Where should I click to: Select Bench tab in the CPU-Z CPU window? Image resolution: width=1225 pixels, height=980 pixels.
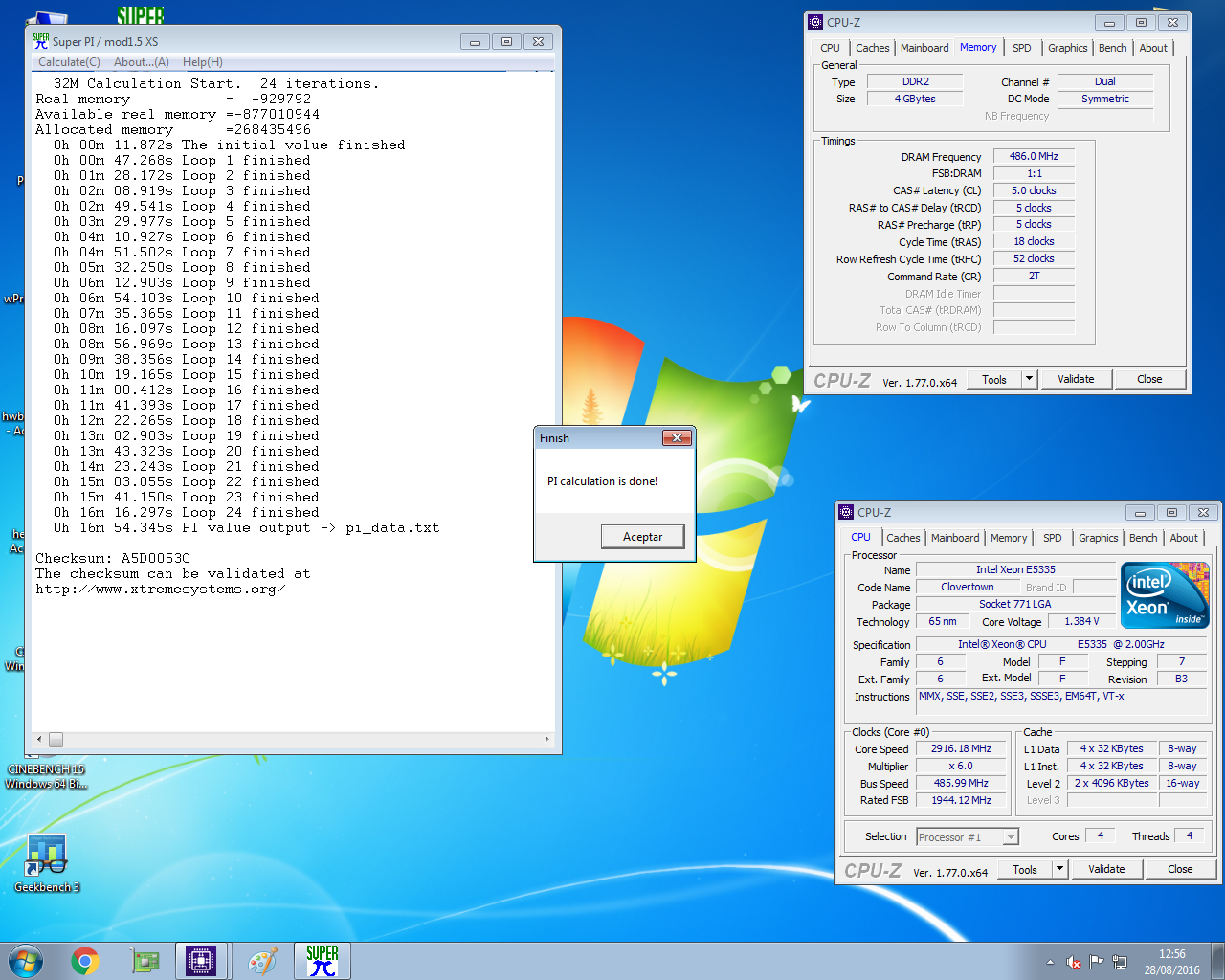(1144, 538)
